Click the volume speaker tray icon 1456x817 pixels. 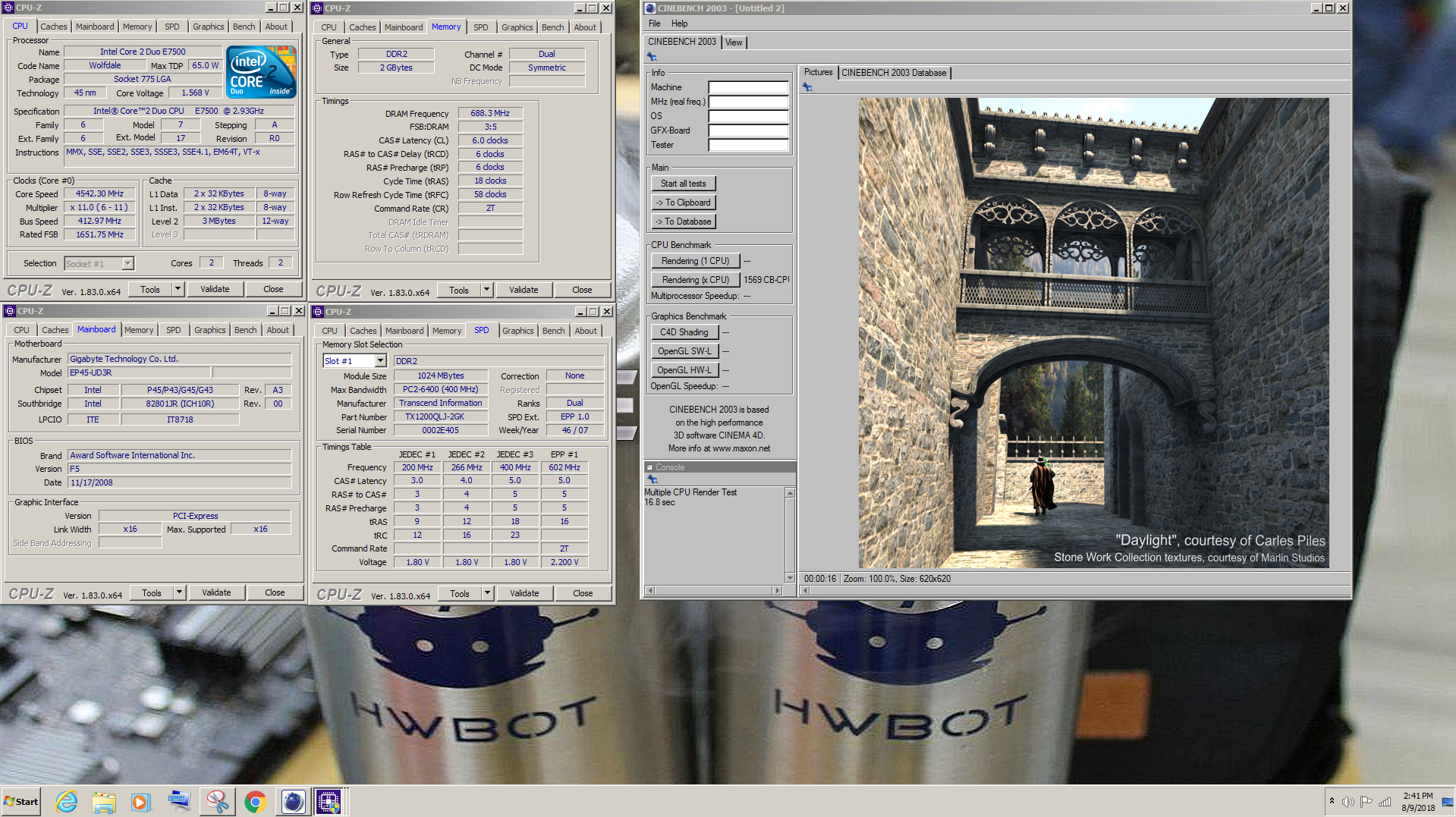1348,801
